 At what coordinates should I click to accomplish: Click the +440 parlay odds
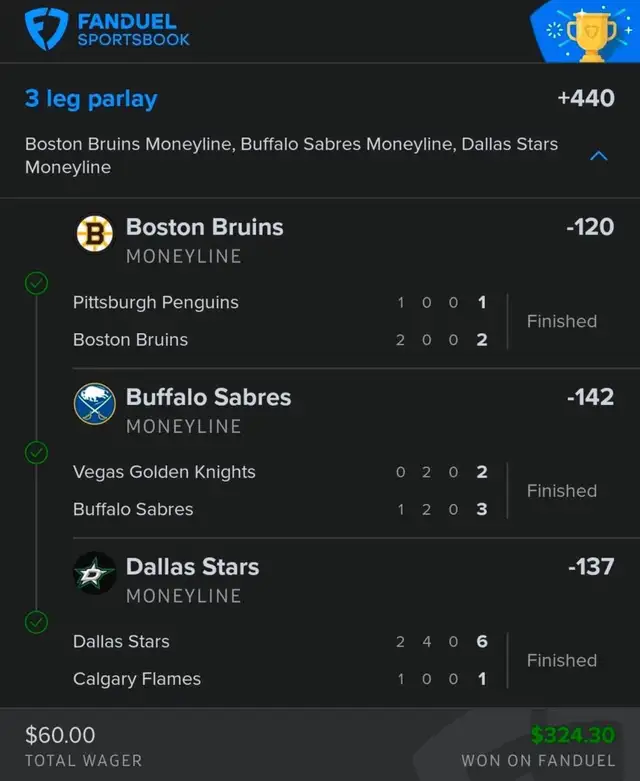[585, 99]
